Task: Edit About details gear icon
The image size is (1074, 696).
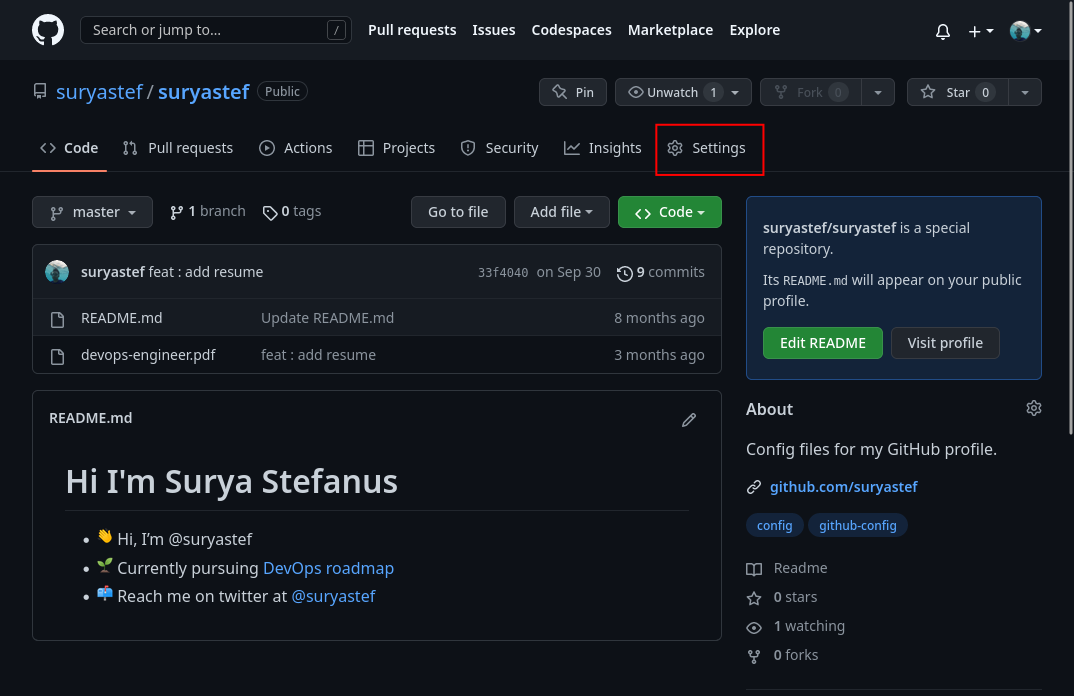Action: coord(1034,408)
